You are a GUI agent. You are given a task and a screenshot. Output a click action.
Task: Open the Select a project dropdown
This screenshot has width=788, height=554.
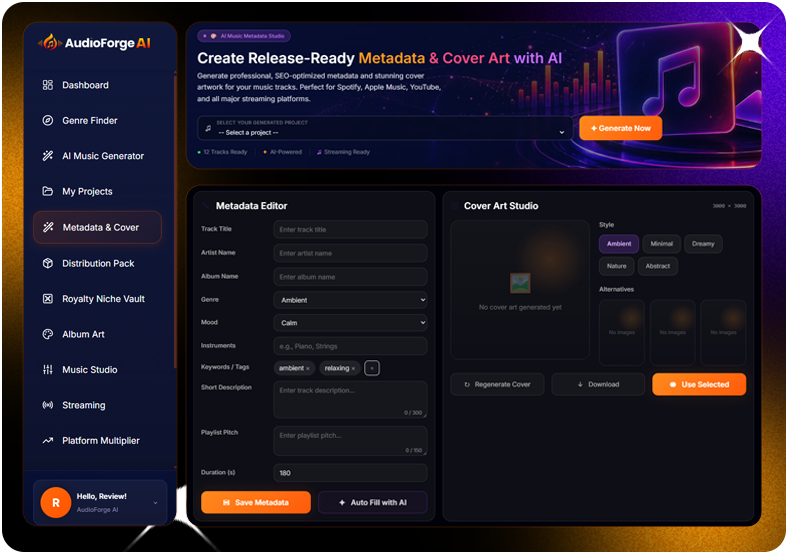(385, 128)
